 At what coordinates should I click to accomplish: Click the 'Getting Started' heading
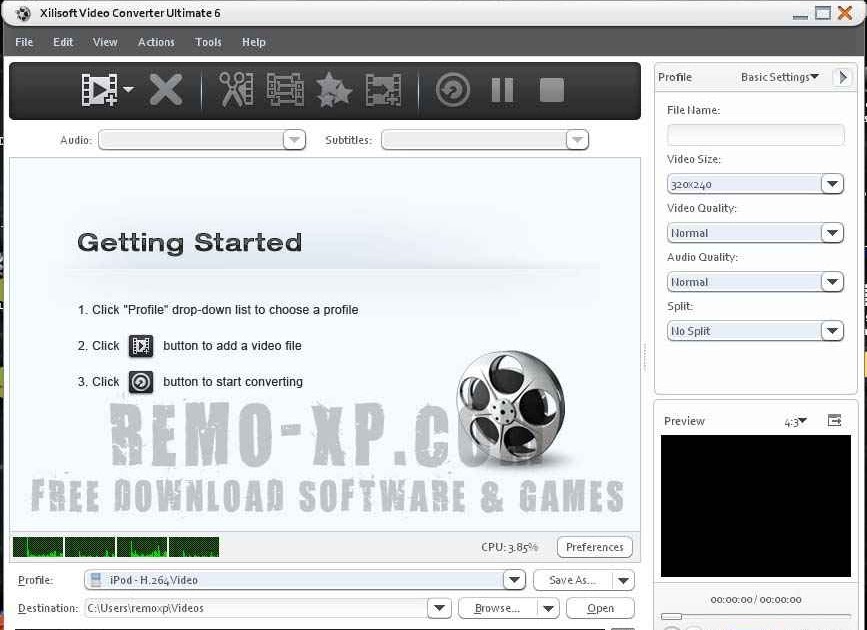[190, 242]
